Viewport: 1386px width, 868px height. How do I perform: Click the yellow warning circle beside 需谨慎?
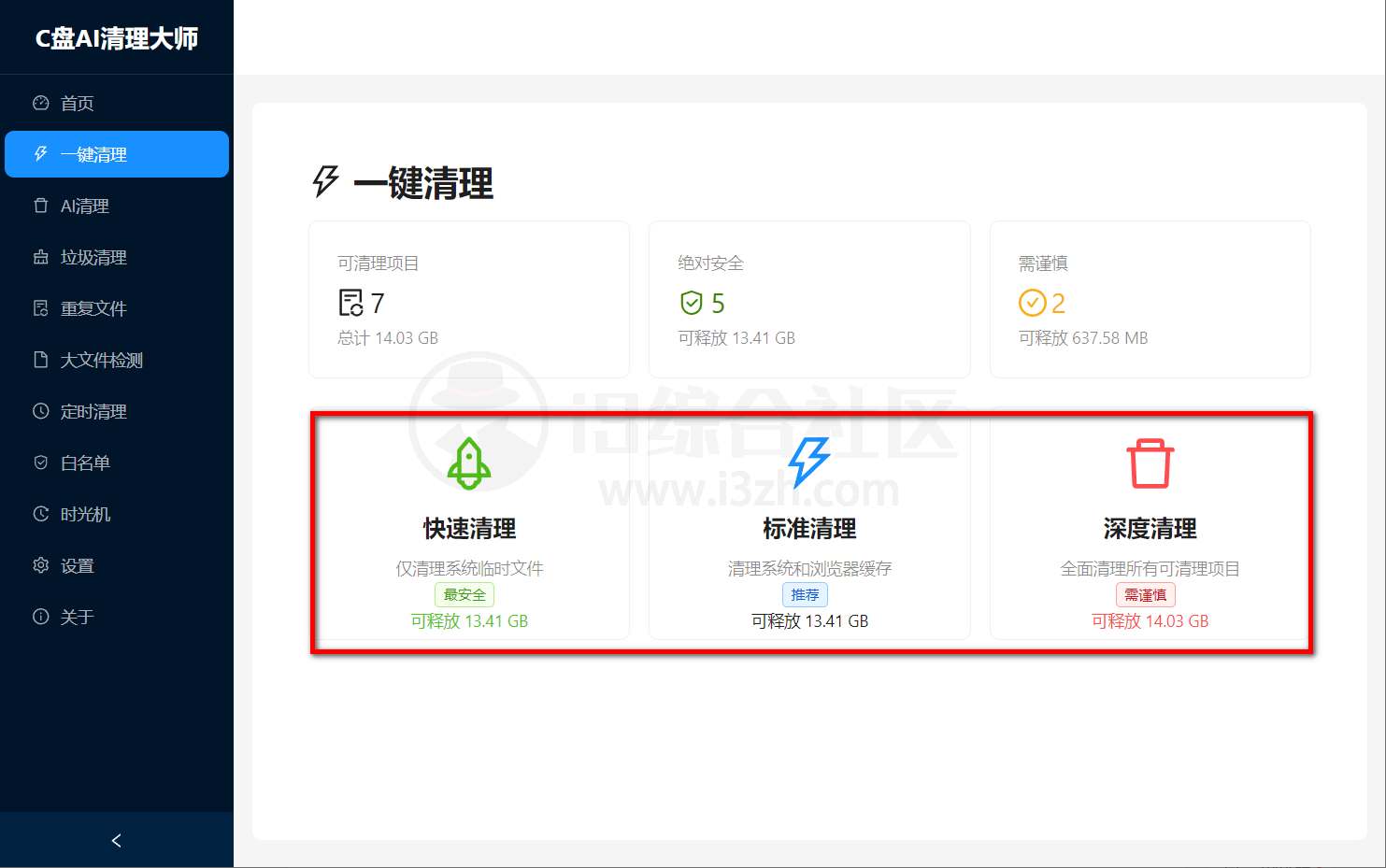coord(1032,303)
